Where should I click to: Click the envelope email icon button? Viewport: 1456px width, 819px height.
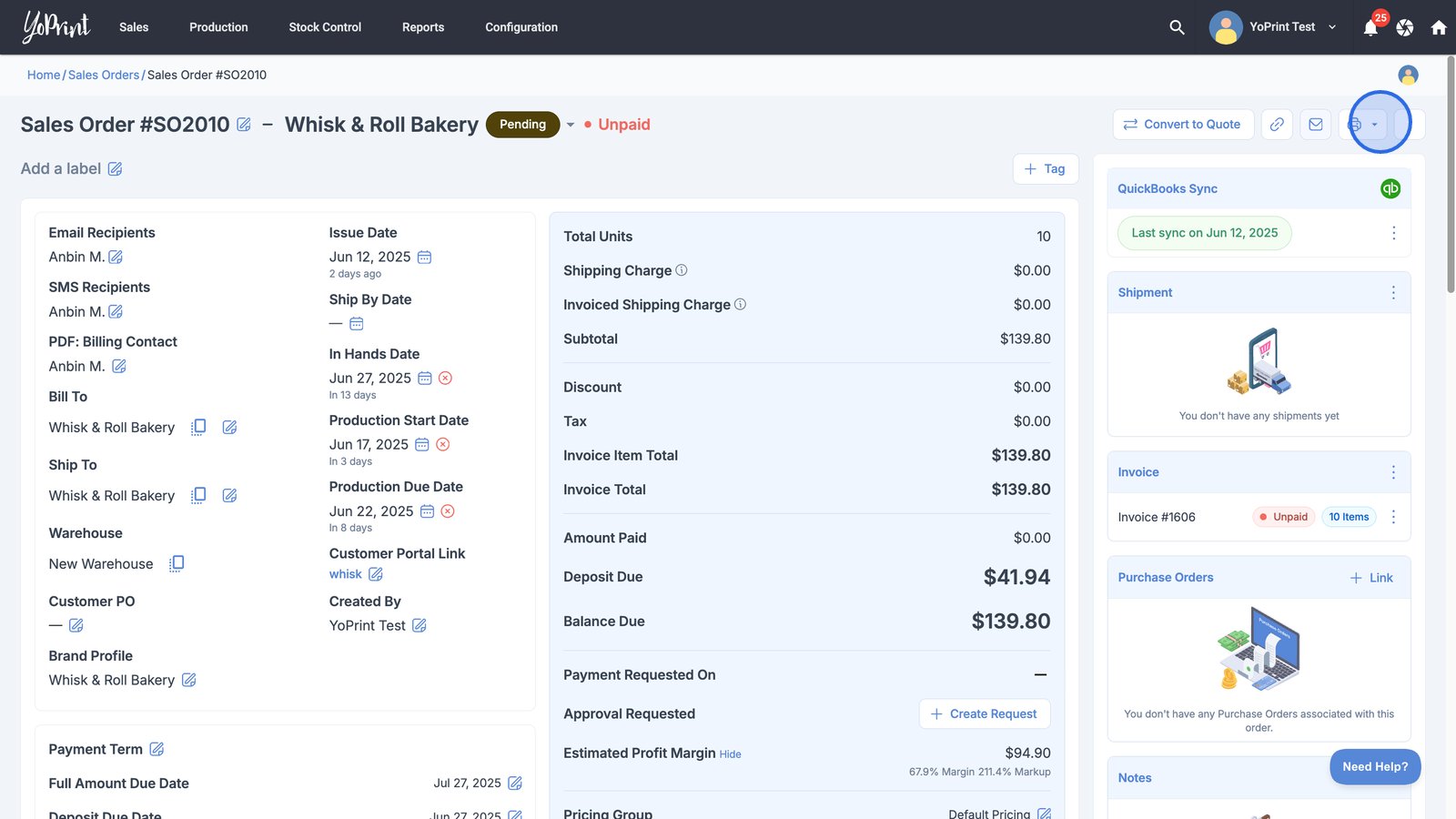coord(1316,125)
